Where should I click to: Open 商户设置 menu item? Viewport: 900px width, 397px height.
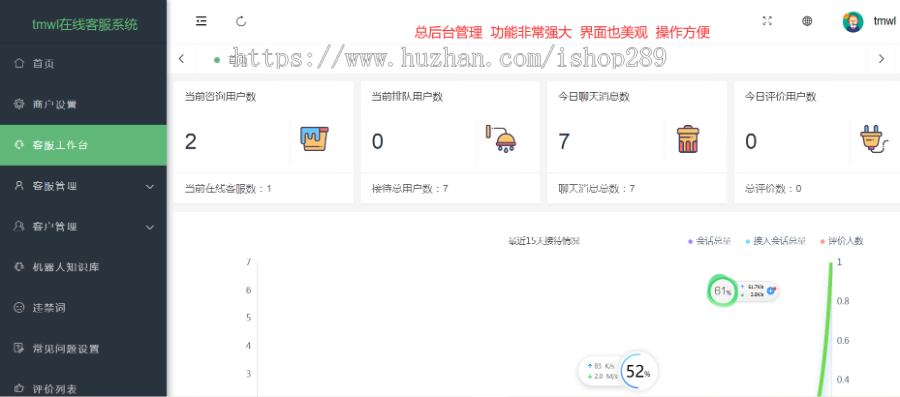coord(83,104)
